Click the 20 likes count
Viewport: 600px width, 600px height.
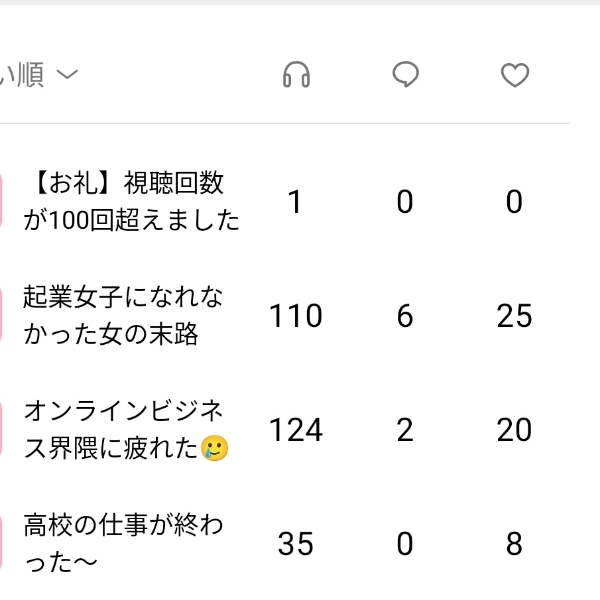pos(514,431)
